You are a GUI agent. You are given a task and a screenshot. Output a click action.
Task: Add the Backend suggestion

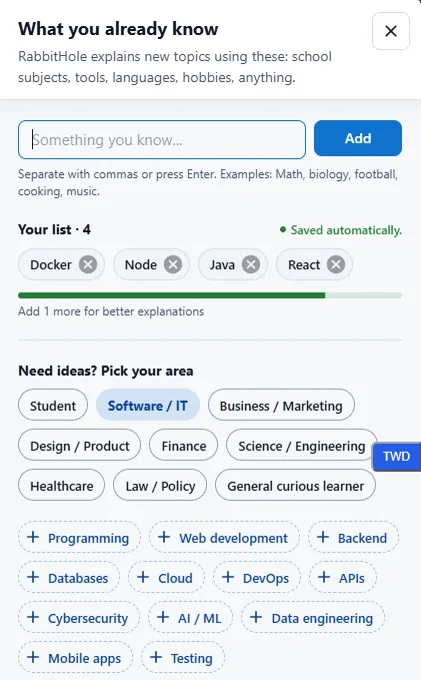click(353, 538)
